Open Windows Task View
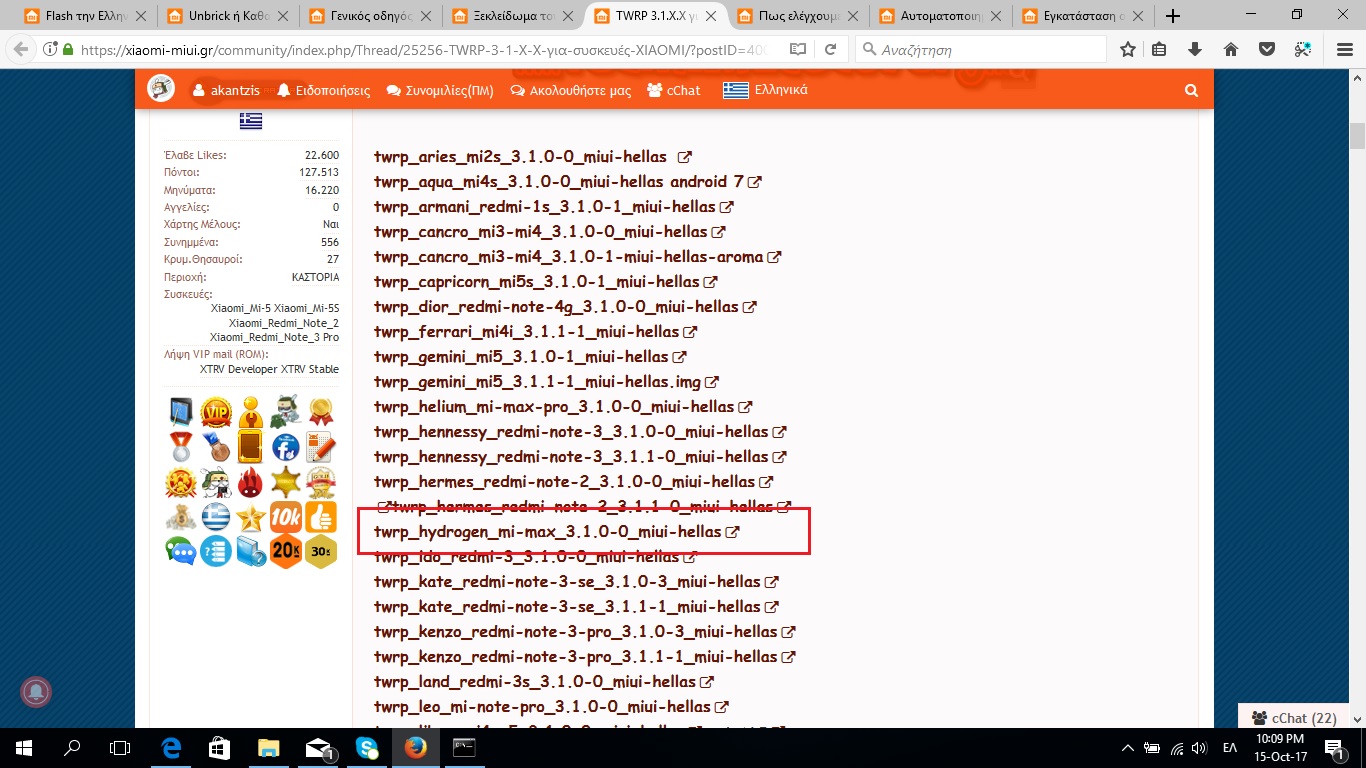Viewport: 1366px width, 768px height. (120, 747)
